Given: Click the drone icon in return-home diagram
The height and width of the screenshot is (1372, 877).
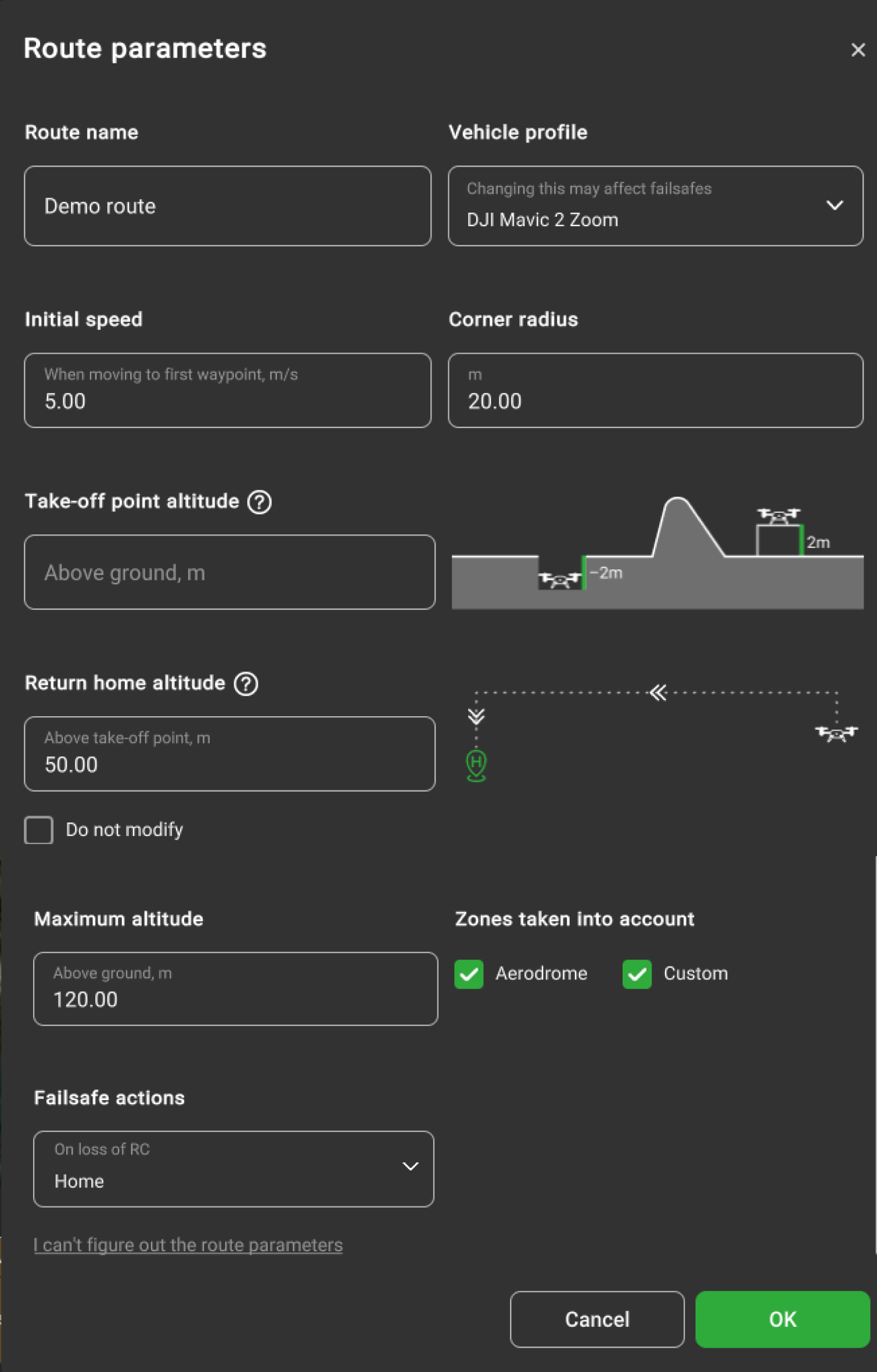Looking at the screenshot, I should (836, 734).
